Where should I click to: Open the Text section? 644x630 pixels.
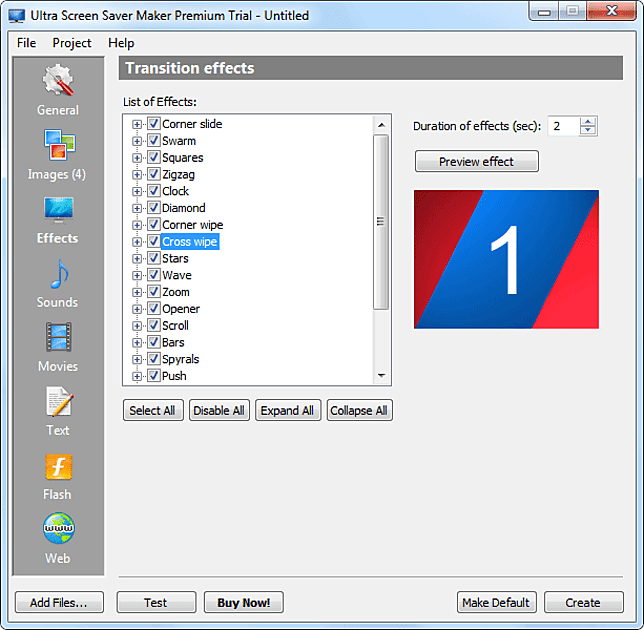click(x=58, y=412)
